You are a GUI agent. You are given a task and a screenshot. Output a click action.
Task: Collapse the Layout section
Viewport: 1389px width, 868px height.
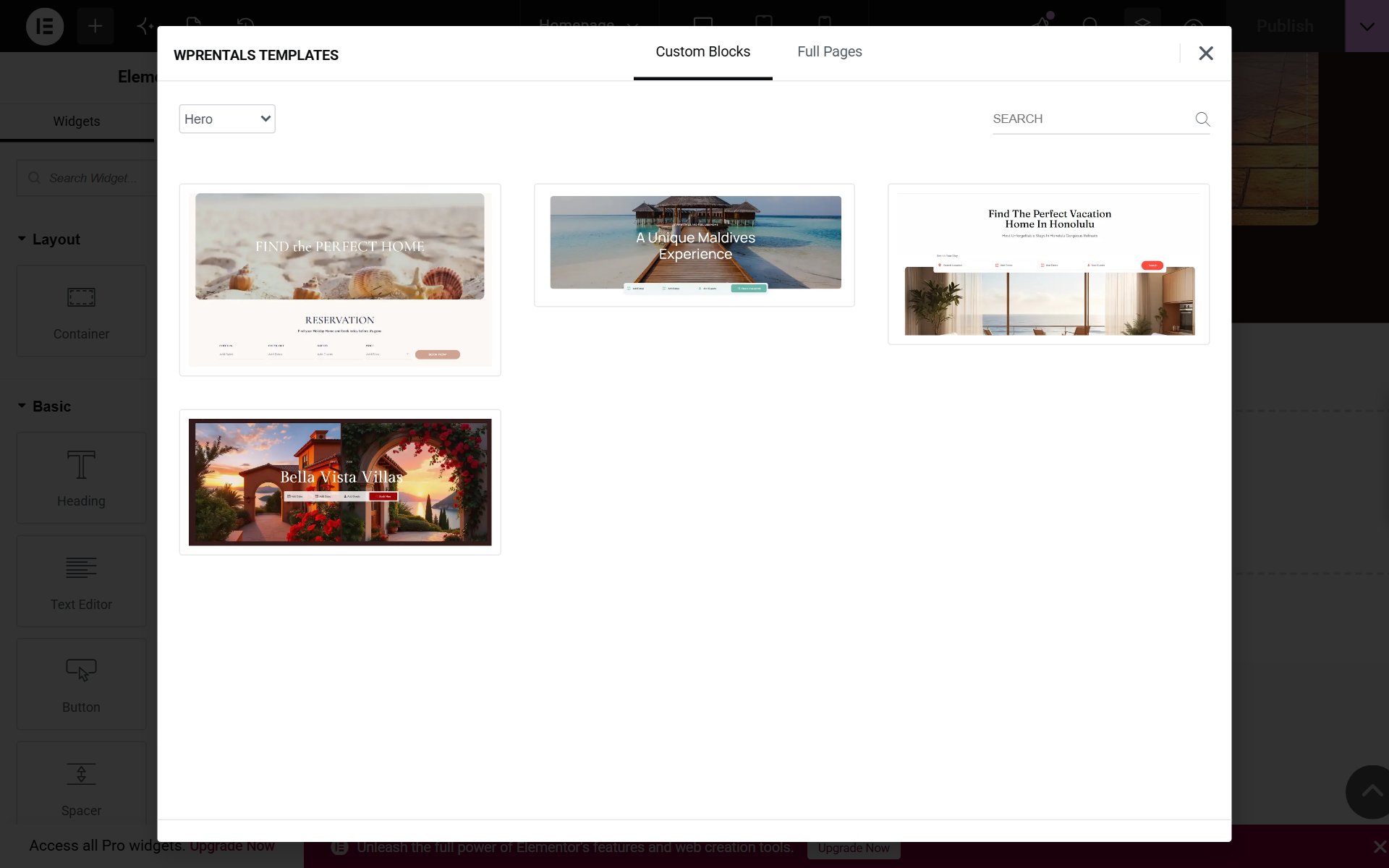tap(49, 239)
